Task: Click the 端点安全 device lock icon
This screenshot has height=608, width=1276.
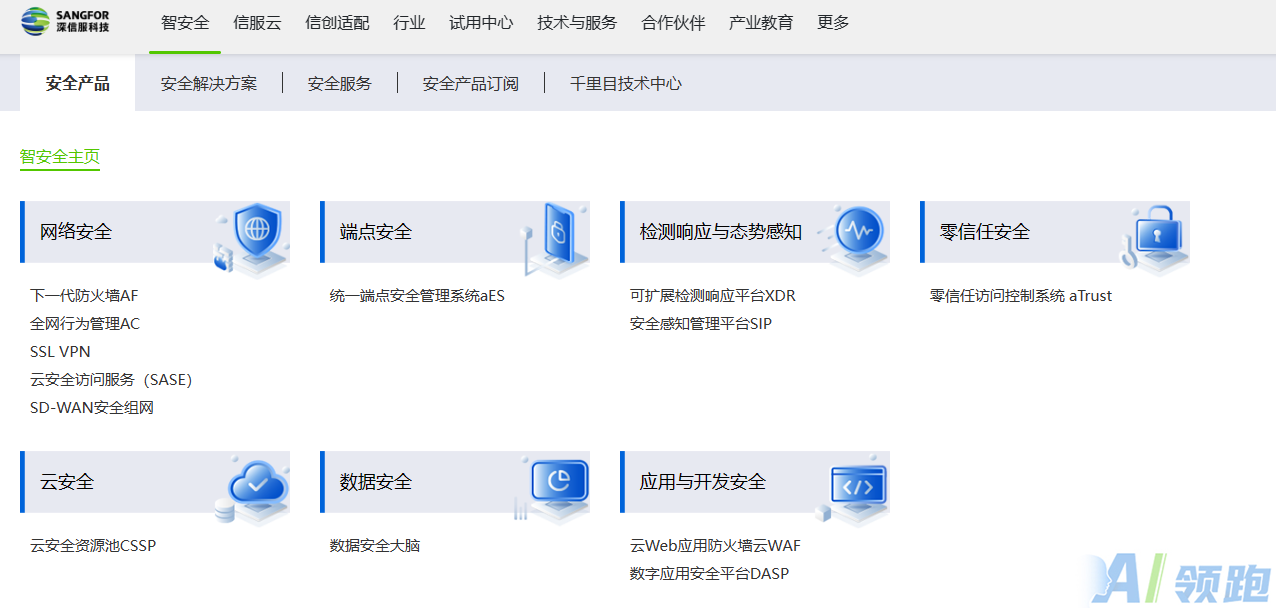Action: point(555,238)
